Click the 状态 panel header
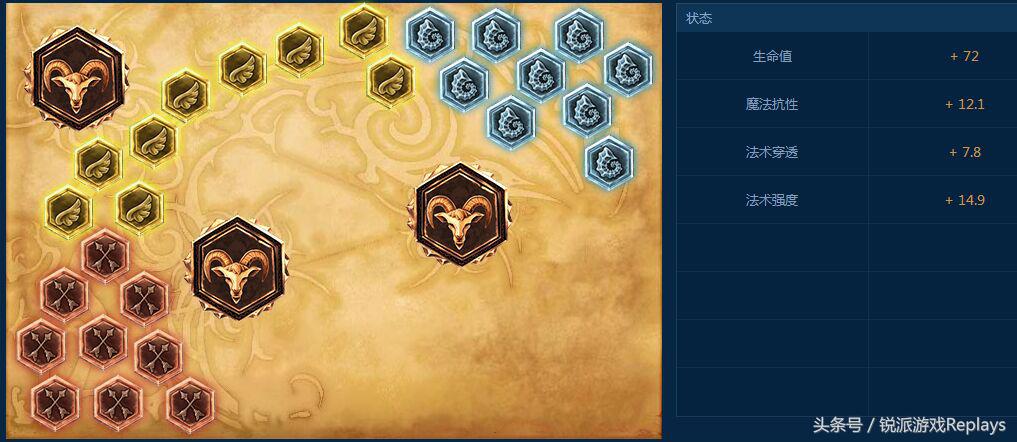 [x=846, y=18]
